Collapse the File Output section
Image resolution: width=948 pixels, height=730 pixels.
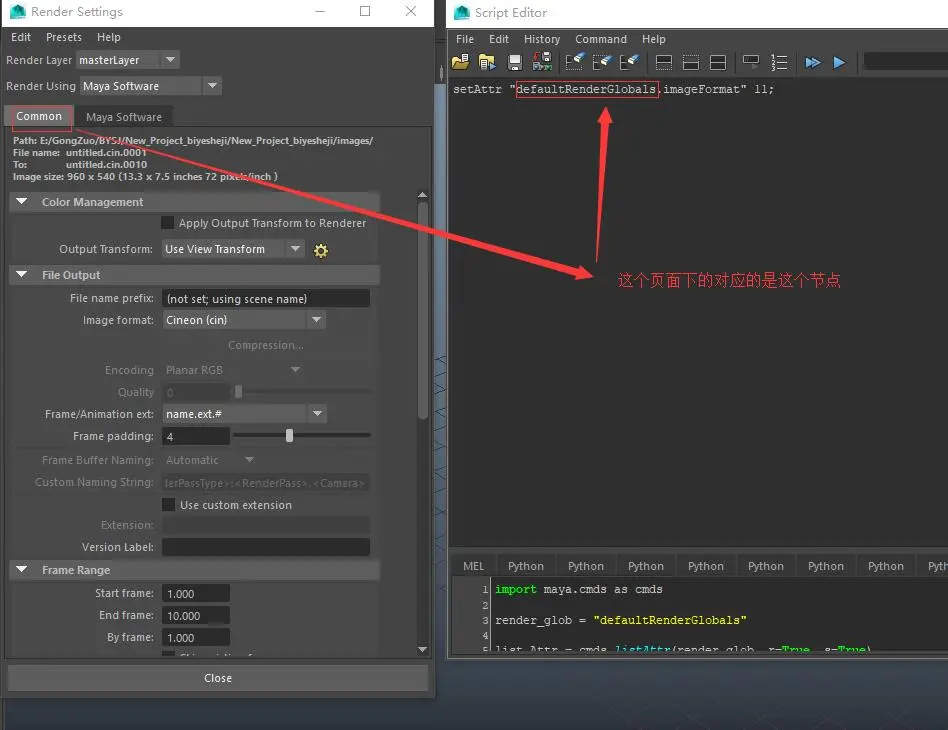pos(22,275)
